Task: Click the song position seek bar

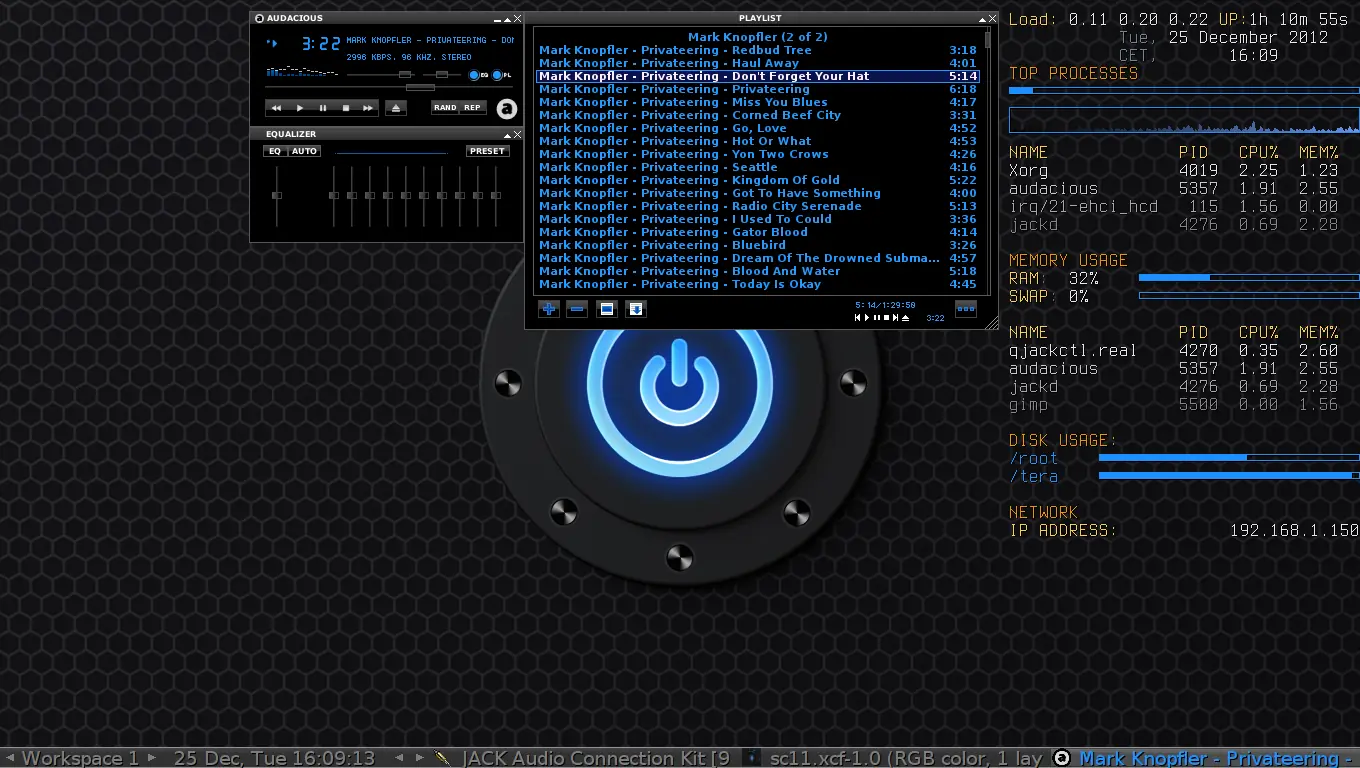Action: [x=389, y=88]
